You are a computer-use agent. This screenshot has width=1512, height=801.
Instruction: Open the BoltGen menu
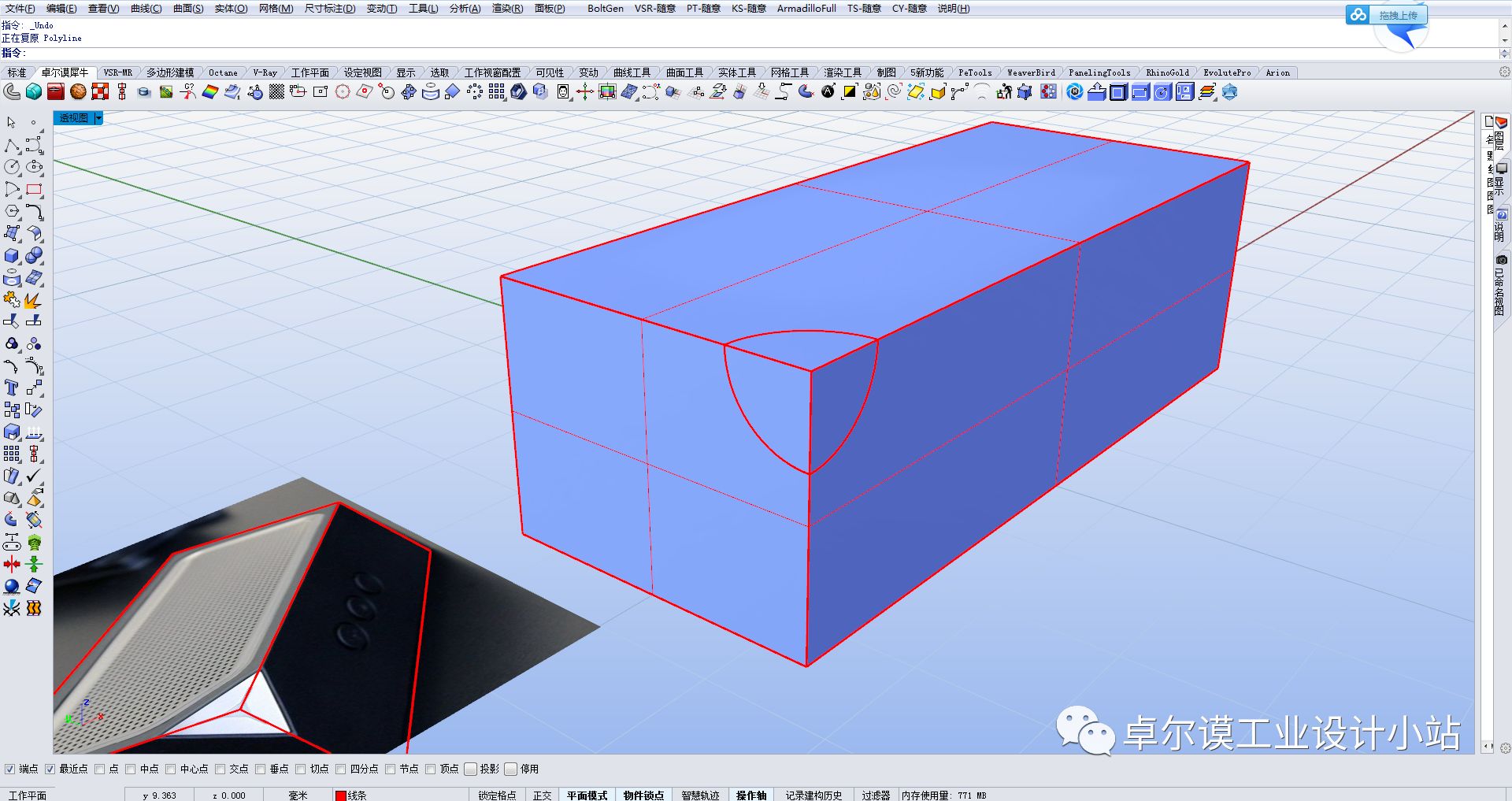(606, 8)
